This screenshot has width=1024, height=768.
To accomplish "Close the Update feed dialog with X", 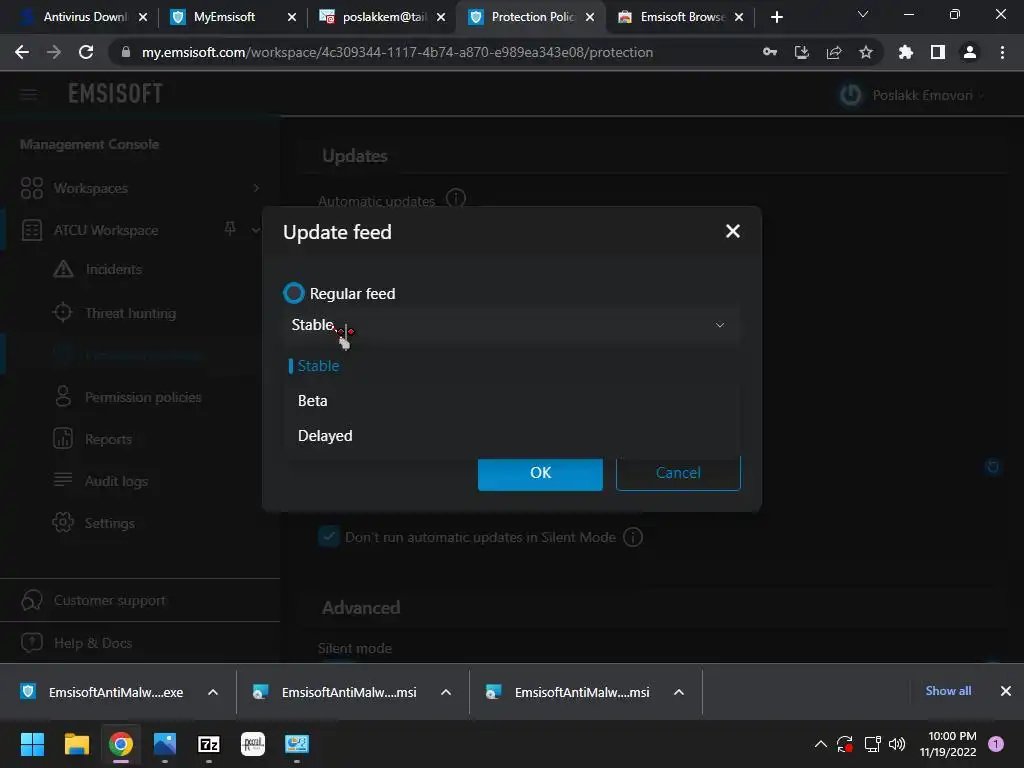I will point(733,231).
